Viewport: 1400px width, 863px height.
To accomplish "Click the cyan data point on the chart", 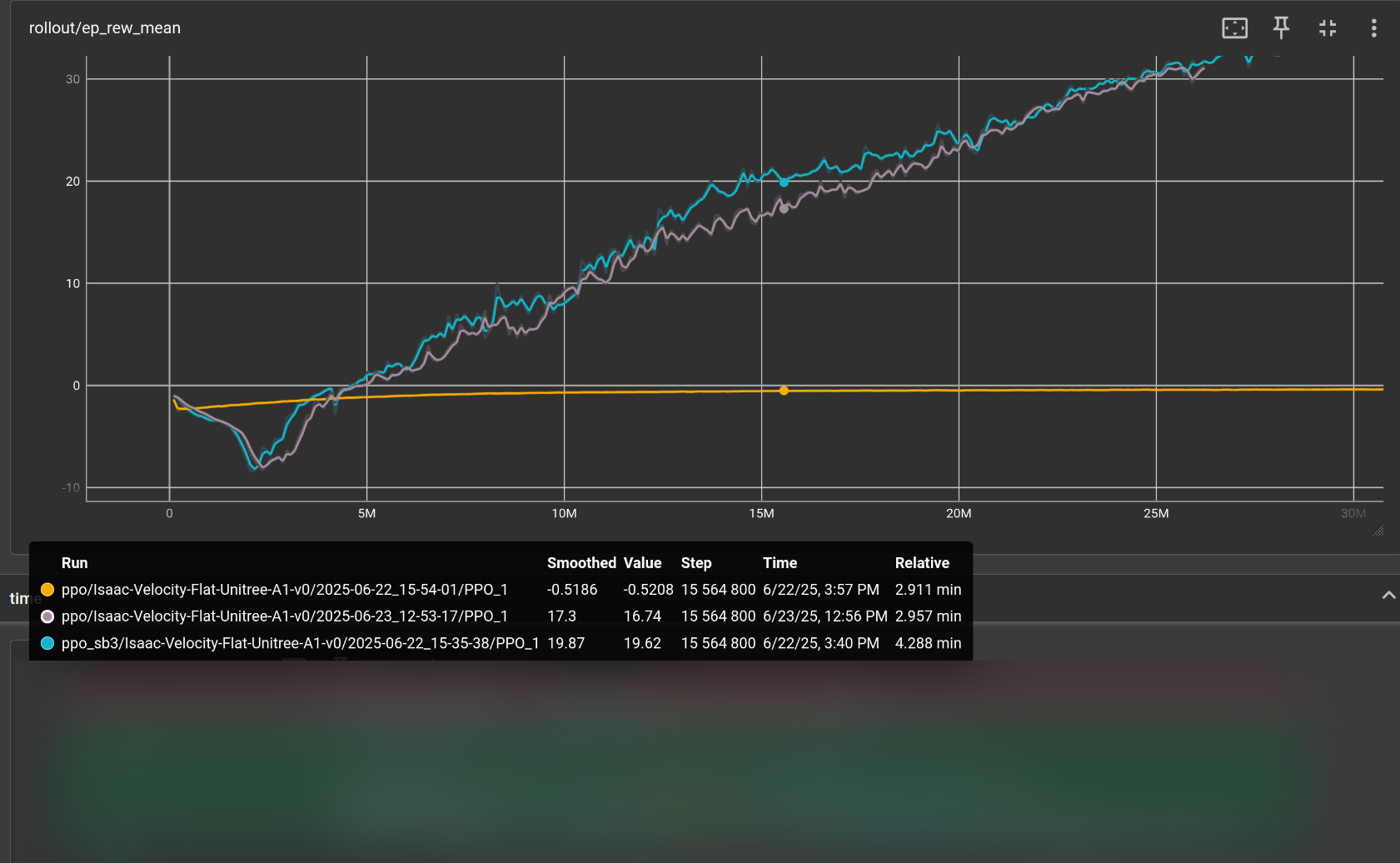I will tap(784, 182).
